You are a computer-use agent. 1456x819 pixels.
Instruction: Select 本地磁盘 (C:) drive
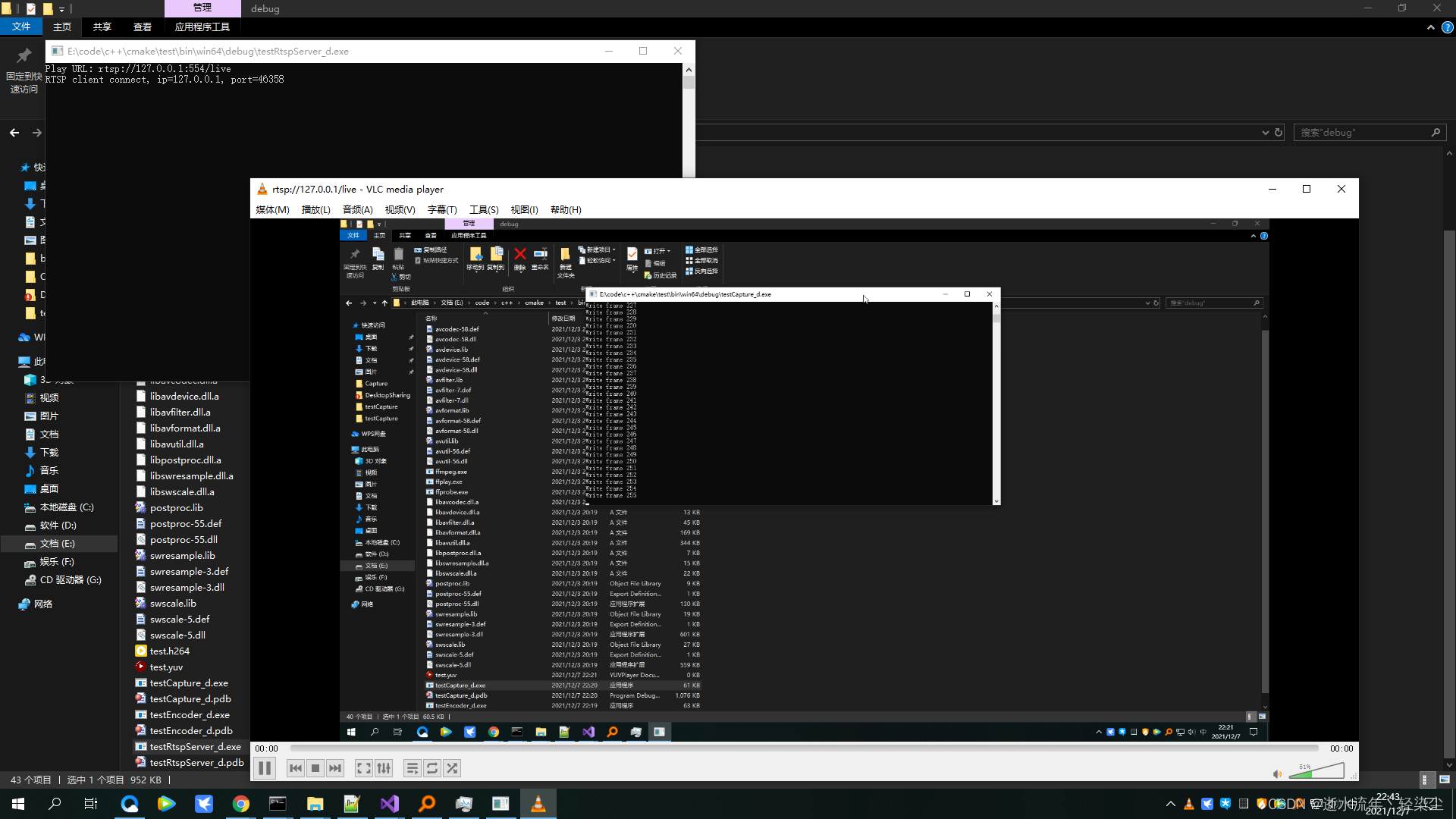coord(67,507)
